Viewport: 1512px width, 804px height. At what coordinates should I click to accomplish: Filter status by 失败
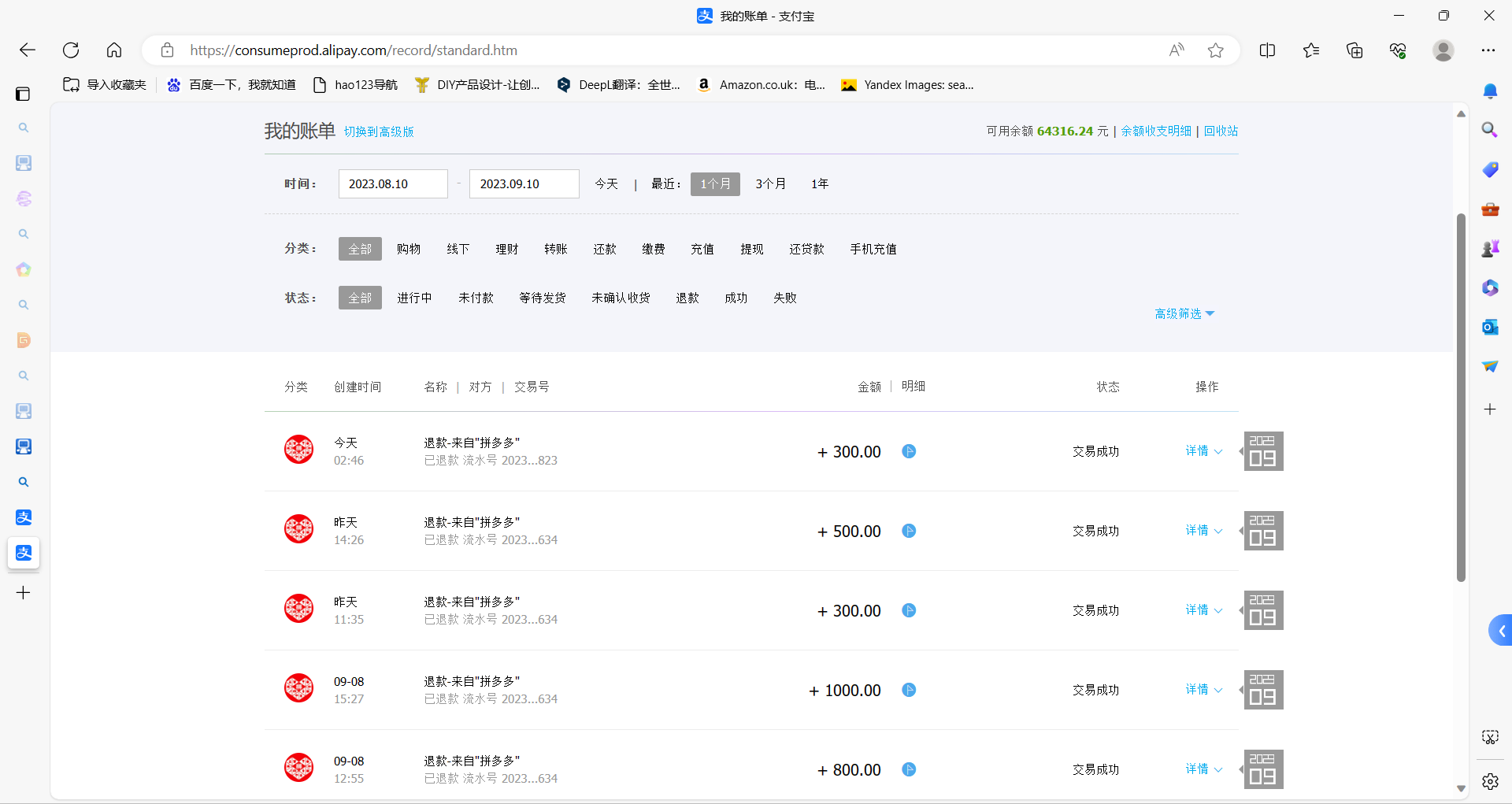(x=785, y=298)
